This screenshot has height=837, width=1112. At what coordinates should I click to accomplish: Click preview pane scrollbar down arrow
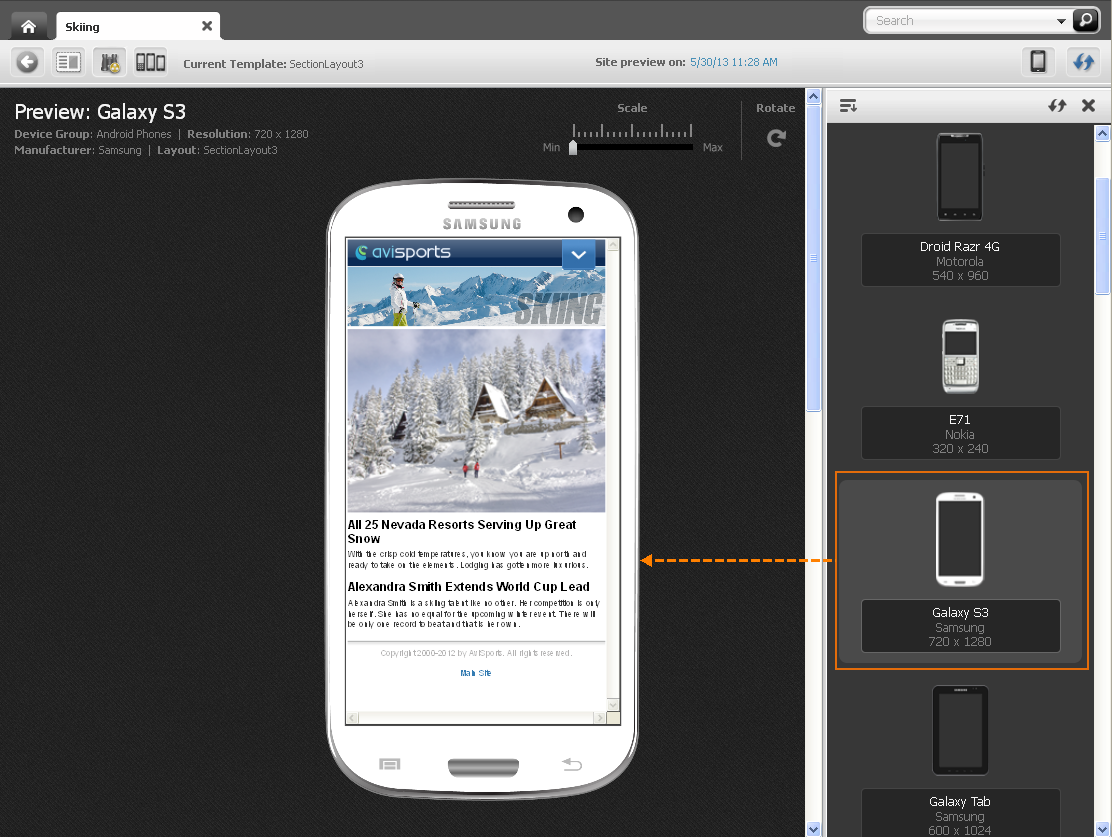(x=813, y=829)
